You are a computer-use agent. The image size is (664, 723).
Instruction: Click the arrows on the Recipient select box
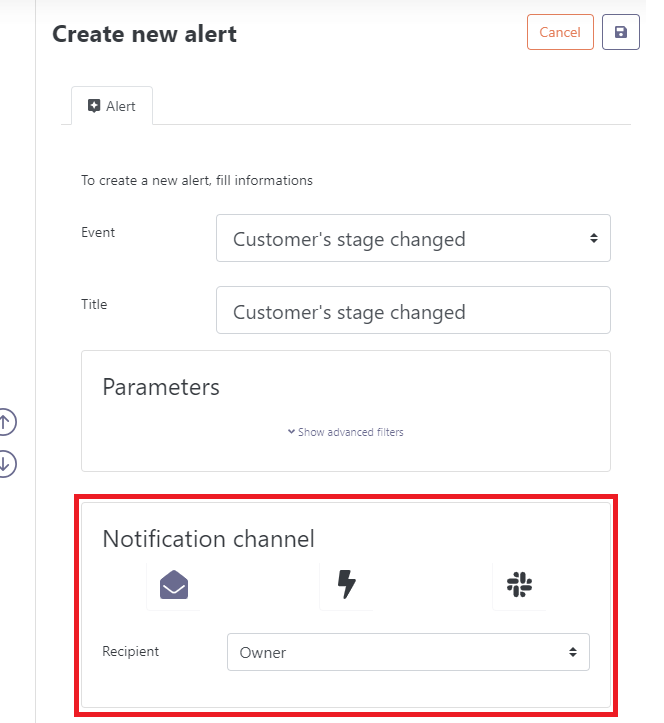572,652
